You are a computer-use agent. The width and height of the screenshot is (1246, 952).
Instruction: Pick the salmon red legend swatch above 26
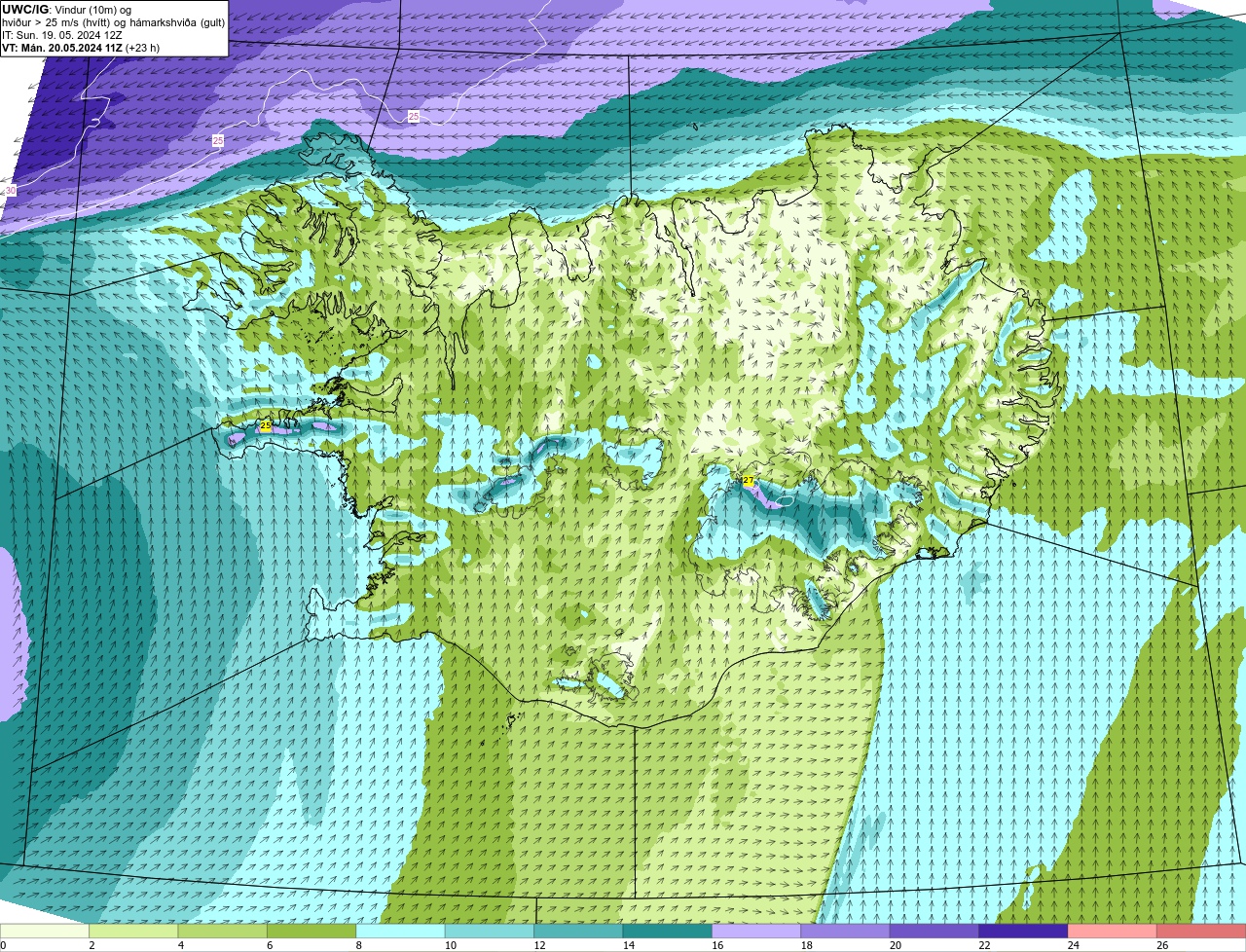[x=1201, y=931]
